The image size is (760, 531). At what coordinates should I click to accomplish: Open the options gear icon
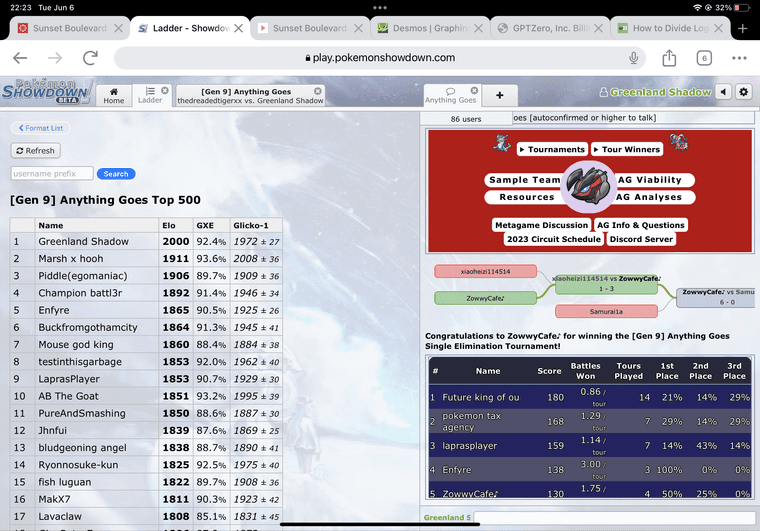[744, 92]
